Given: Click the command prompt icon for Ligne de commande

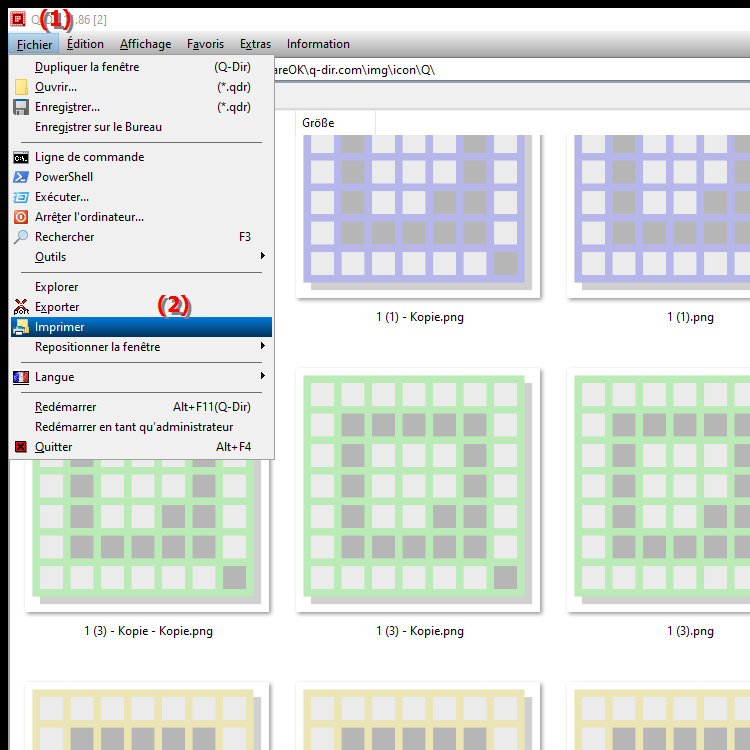Looking at the screenshot, I should coord(21,157).
